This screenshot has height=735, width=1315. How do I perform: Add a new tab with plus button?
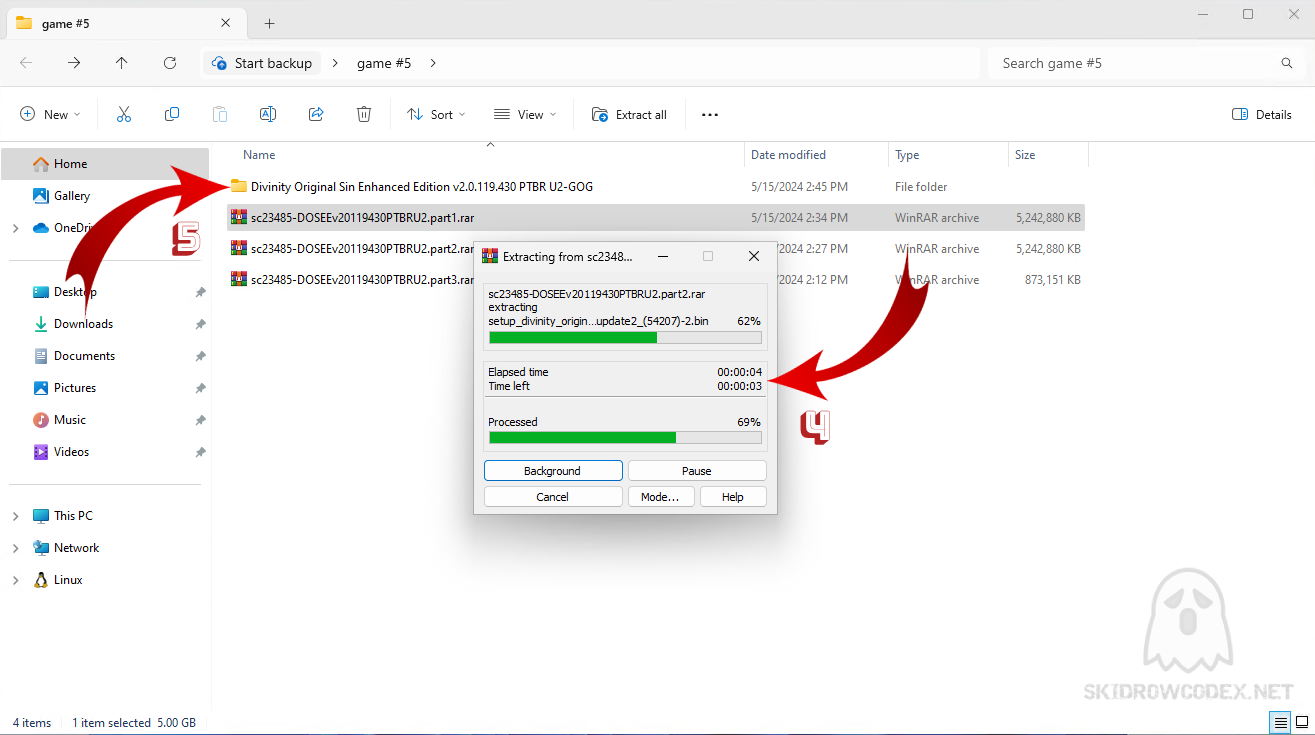click(269, 23)
